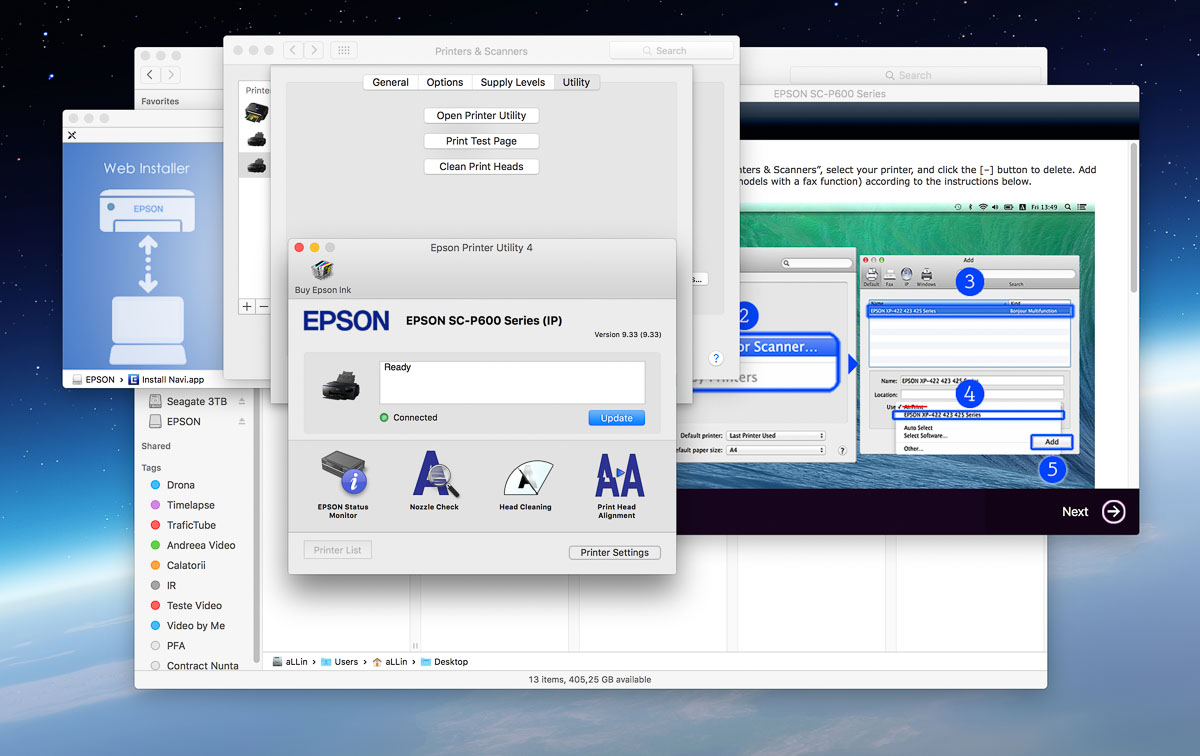Image resolution: width=1200 pixels, height=756 pixels.
Task: Launch the Nozzle Check utility
Action: pyautogui.click(x=434, y=474)
